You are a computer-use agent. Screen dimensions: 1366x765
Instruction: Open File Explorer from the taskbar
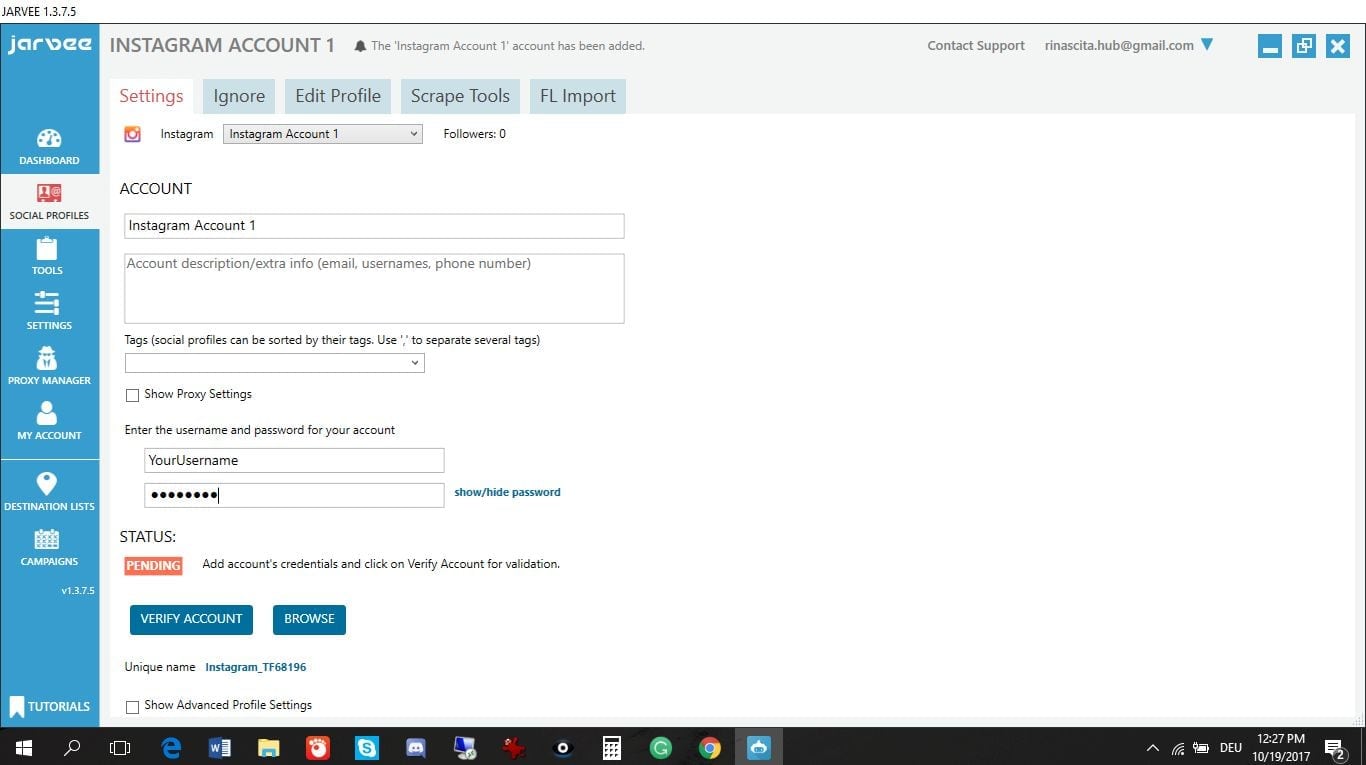(x=268, y=747)
